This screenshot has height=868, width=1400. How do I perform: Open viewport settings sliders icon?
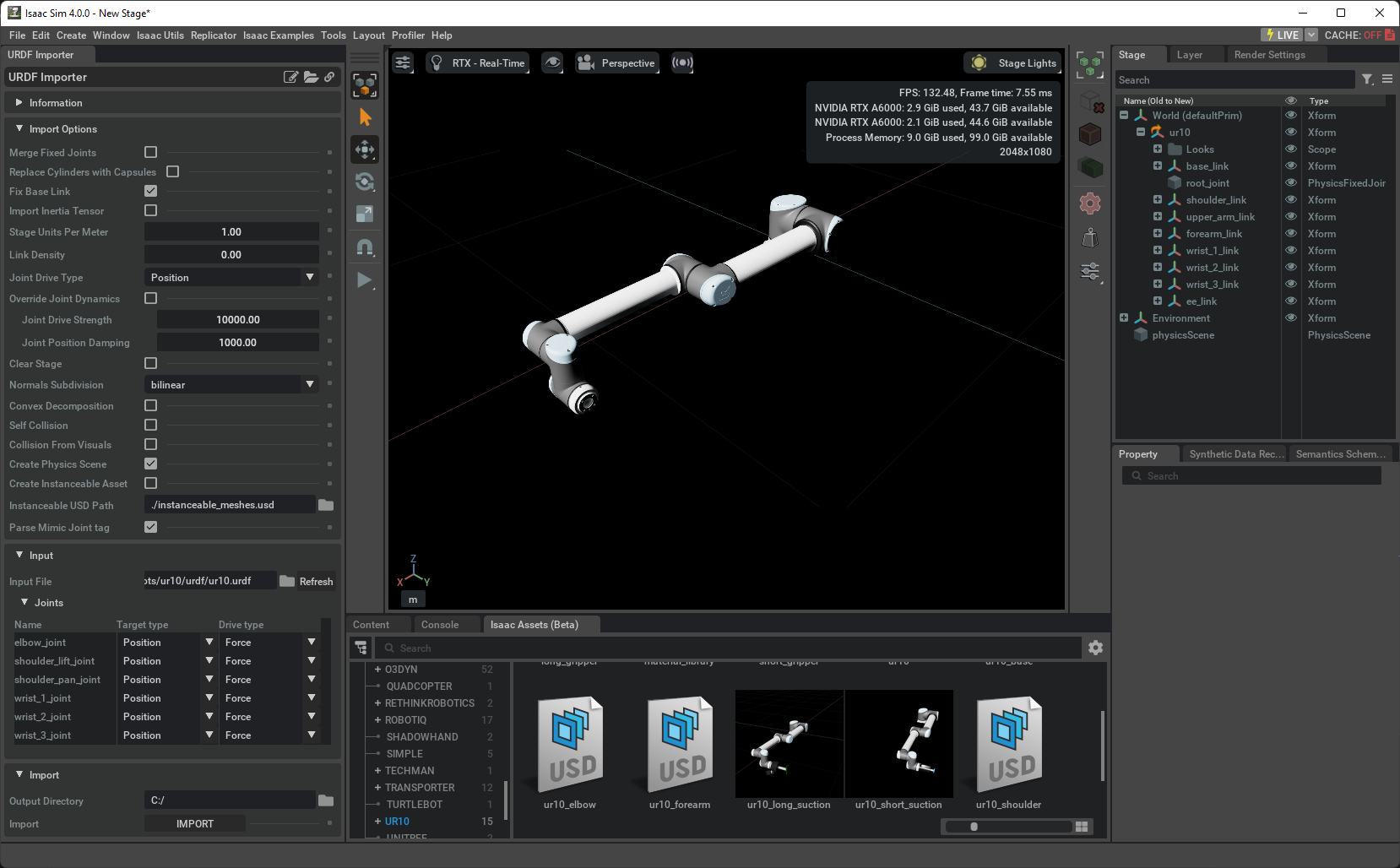click(404, 62)
